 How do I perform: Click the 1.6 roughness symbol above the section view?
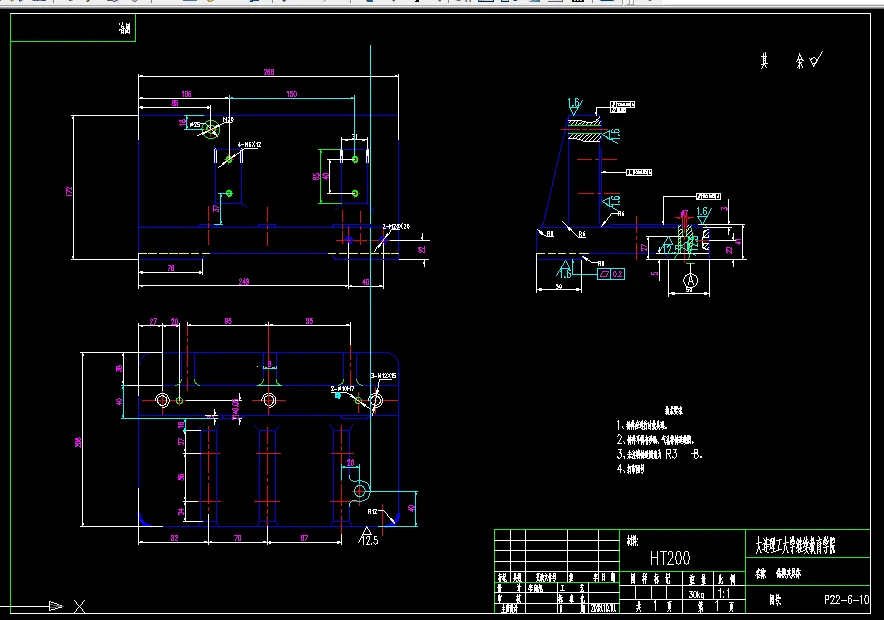point(574,106)
